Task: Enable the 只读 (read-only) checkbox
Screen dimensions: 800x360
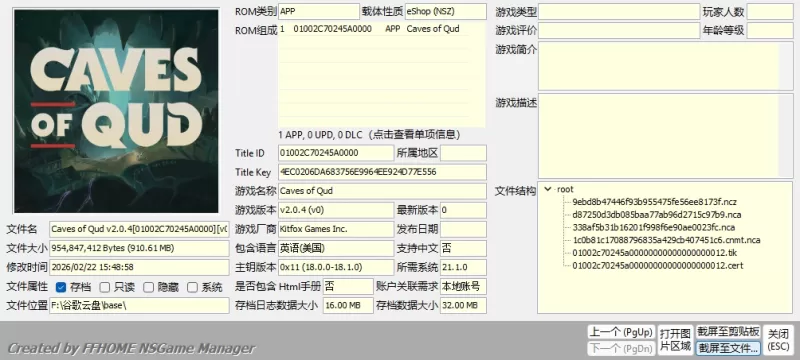Action: pos(105,287)
